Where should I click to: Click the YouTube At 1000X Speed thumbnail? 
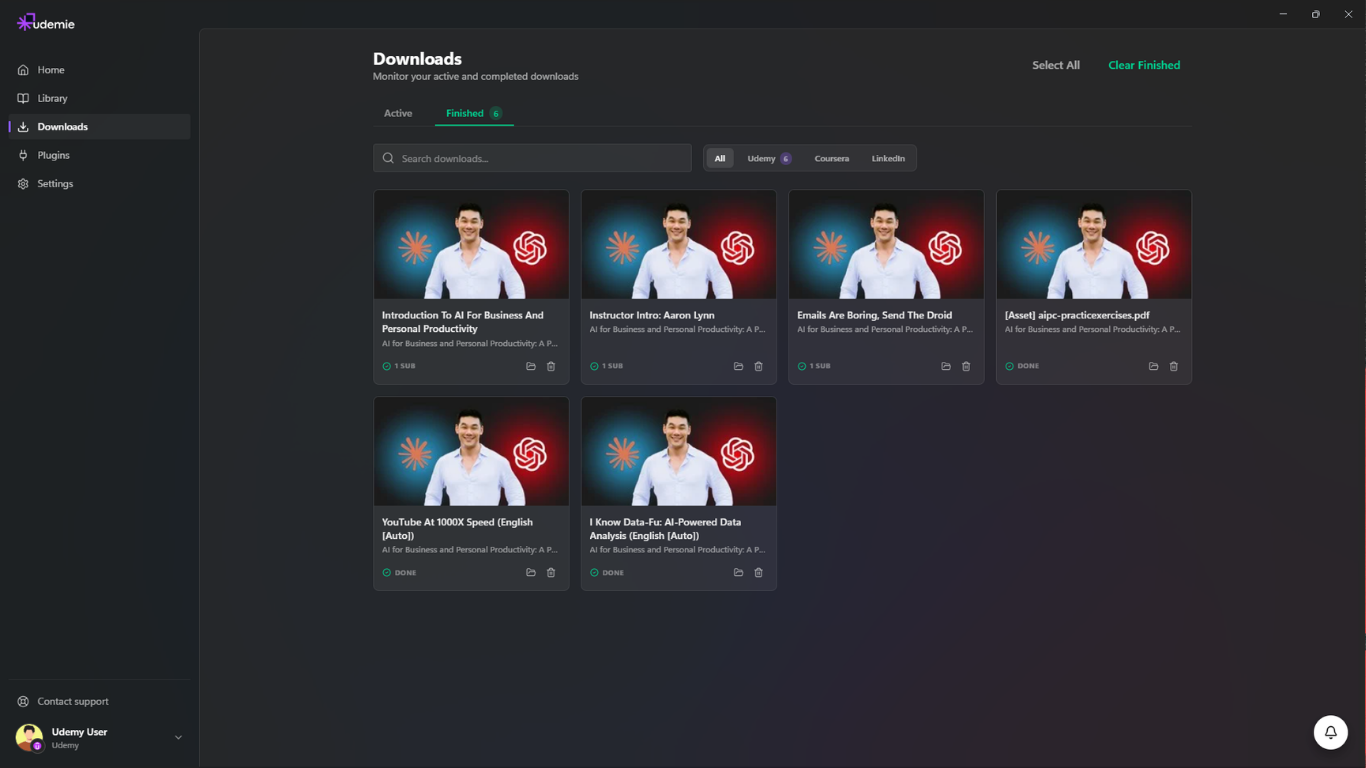471,452
